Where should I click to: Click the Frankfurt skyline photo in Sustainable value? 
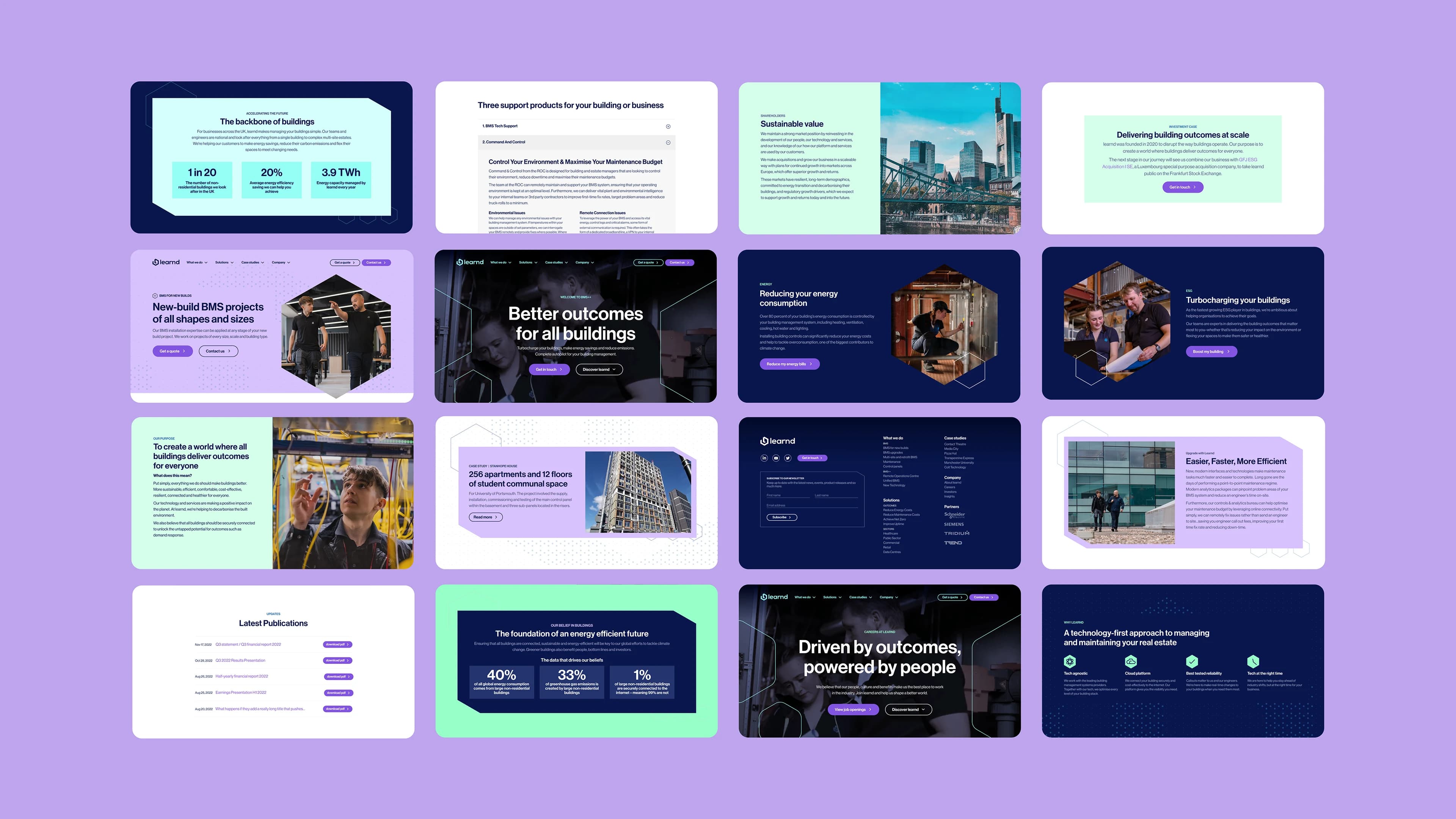click(x=951, y=158)
